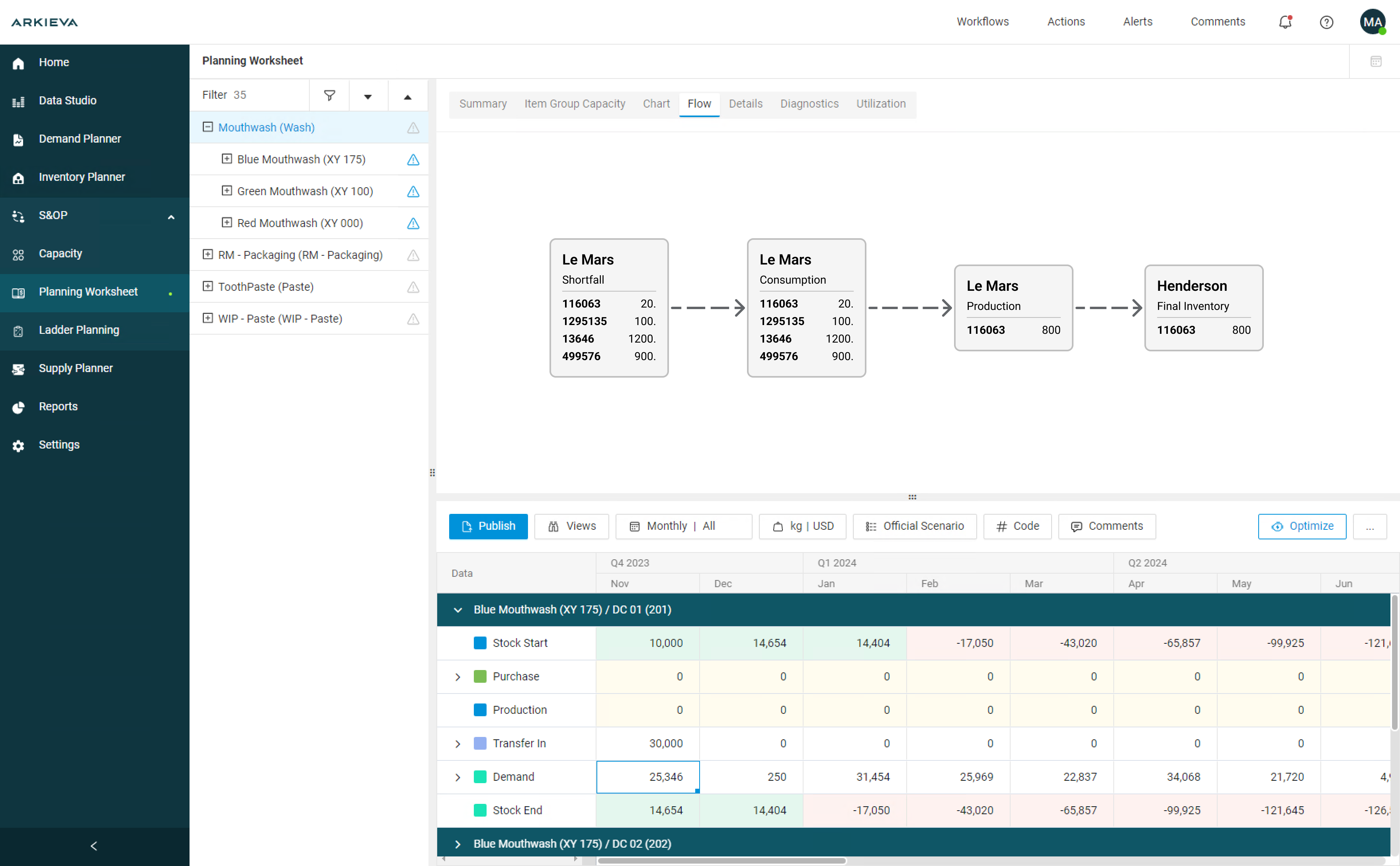Open the Workflows menu
The image size is (1400, 866).
(x=982, y=22)
